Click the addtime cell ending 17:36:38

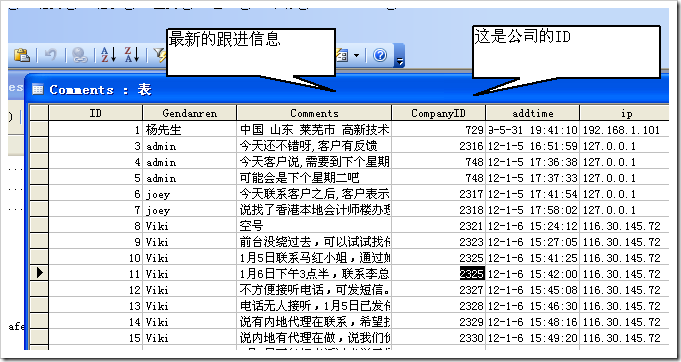click(x=532, y=162)
